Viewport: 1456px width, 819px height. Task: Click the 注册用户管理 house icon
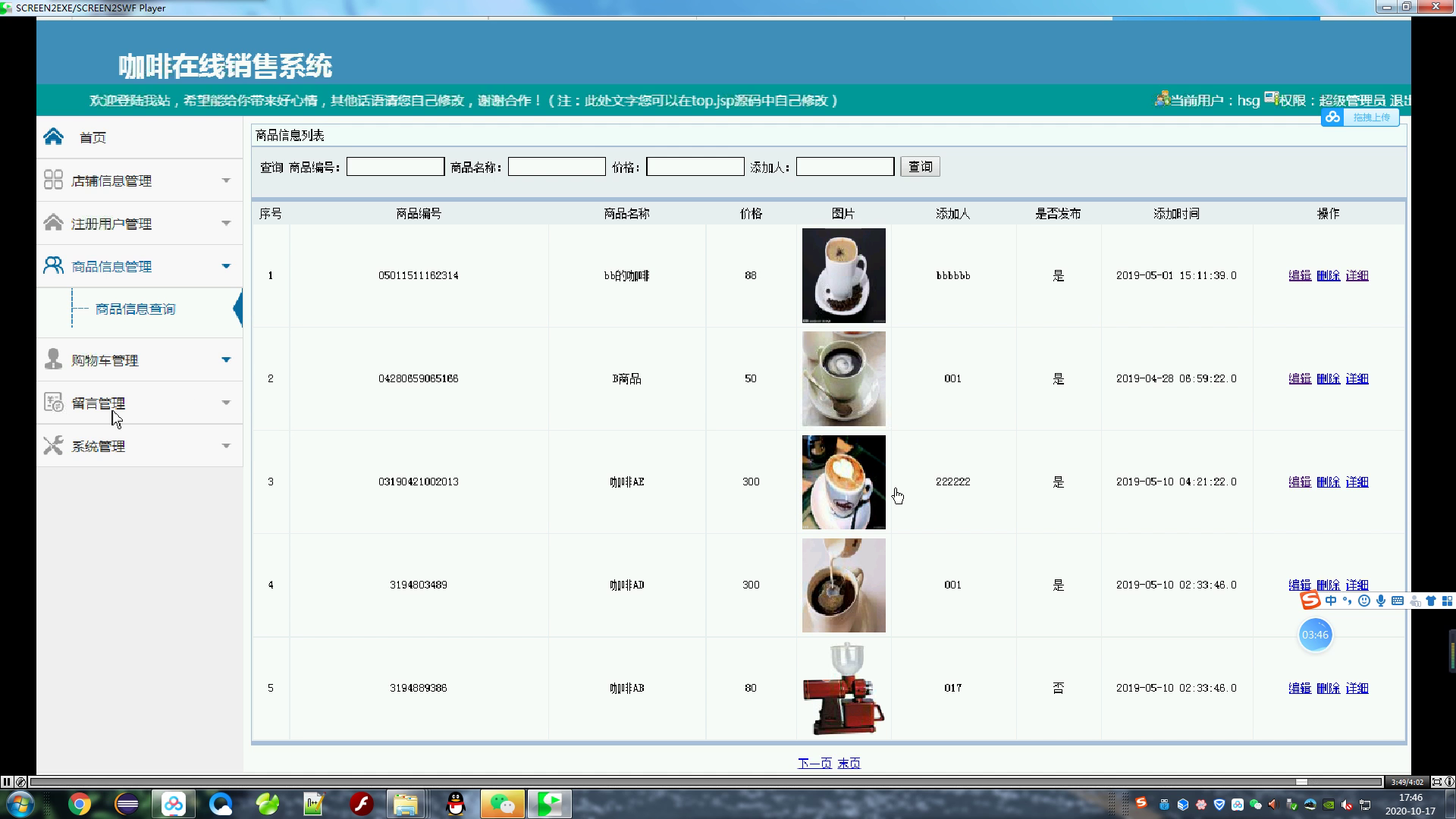point(53,222)
